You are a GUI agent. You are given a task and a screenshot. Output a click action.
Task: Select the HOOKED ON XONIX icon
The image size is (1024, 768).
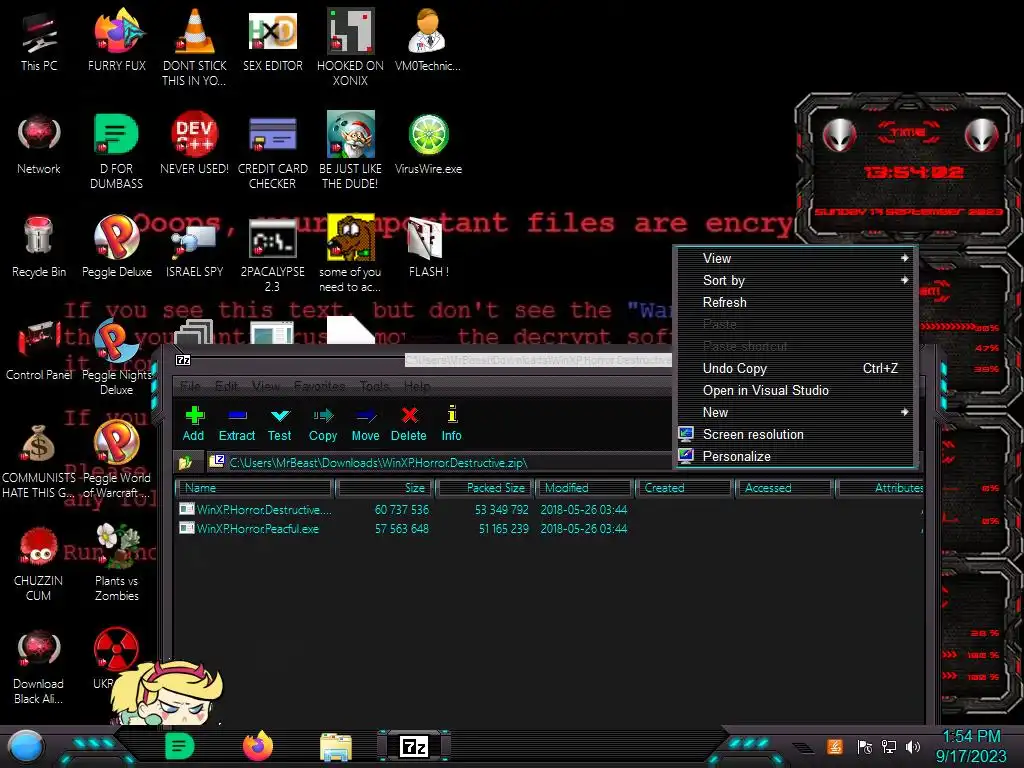point(350,48)
